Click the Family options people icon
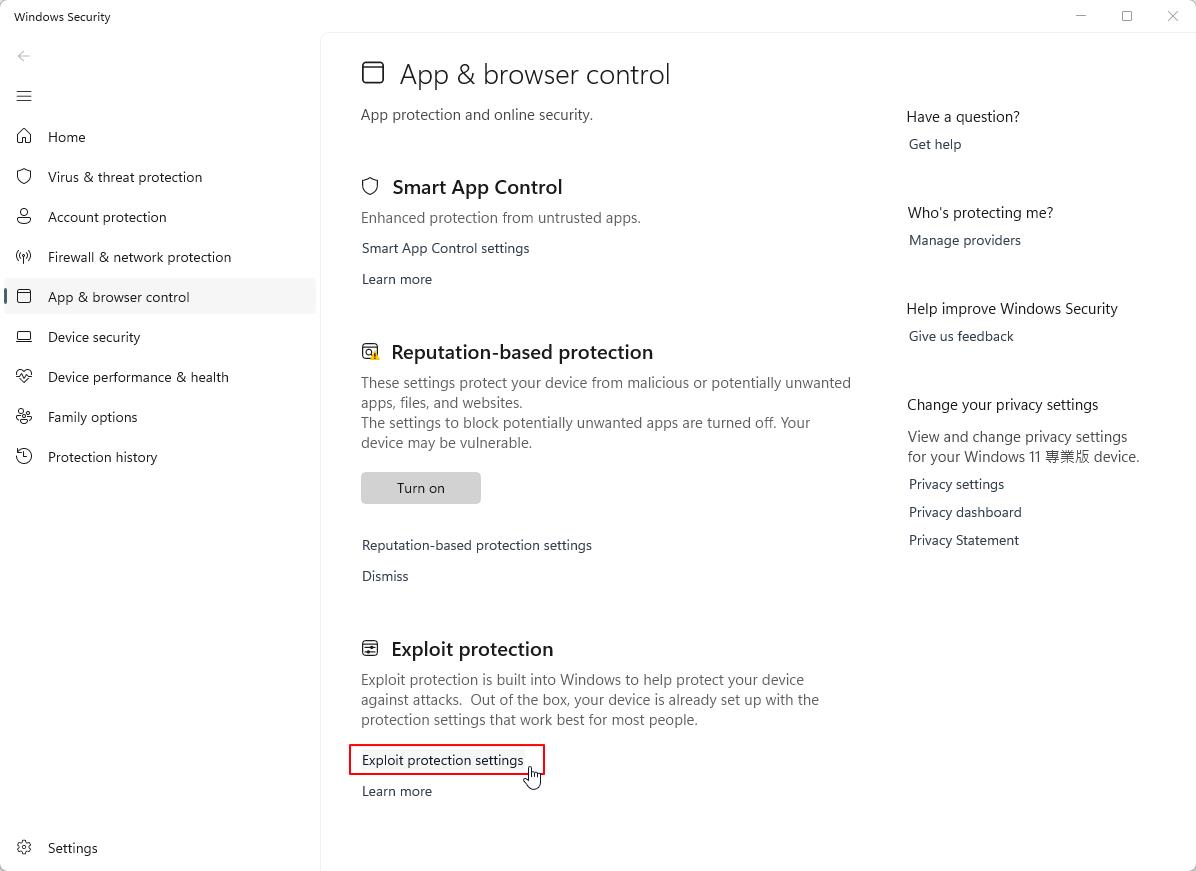 pos(24,417)
